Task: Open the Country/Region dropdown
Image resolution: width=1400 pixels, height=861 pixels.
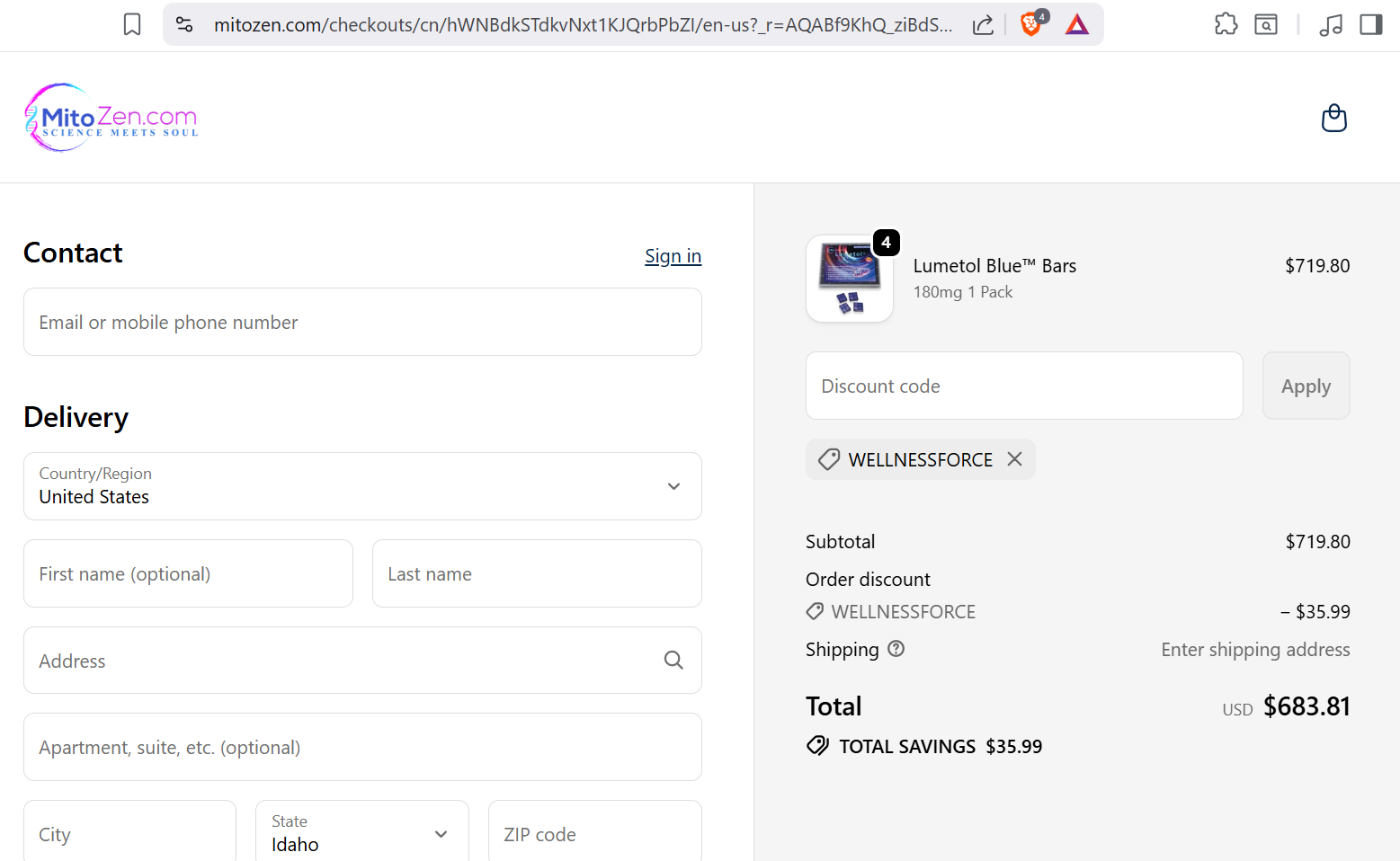Action: (362, 486)
